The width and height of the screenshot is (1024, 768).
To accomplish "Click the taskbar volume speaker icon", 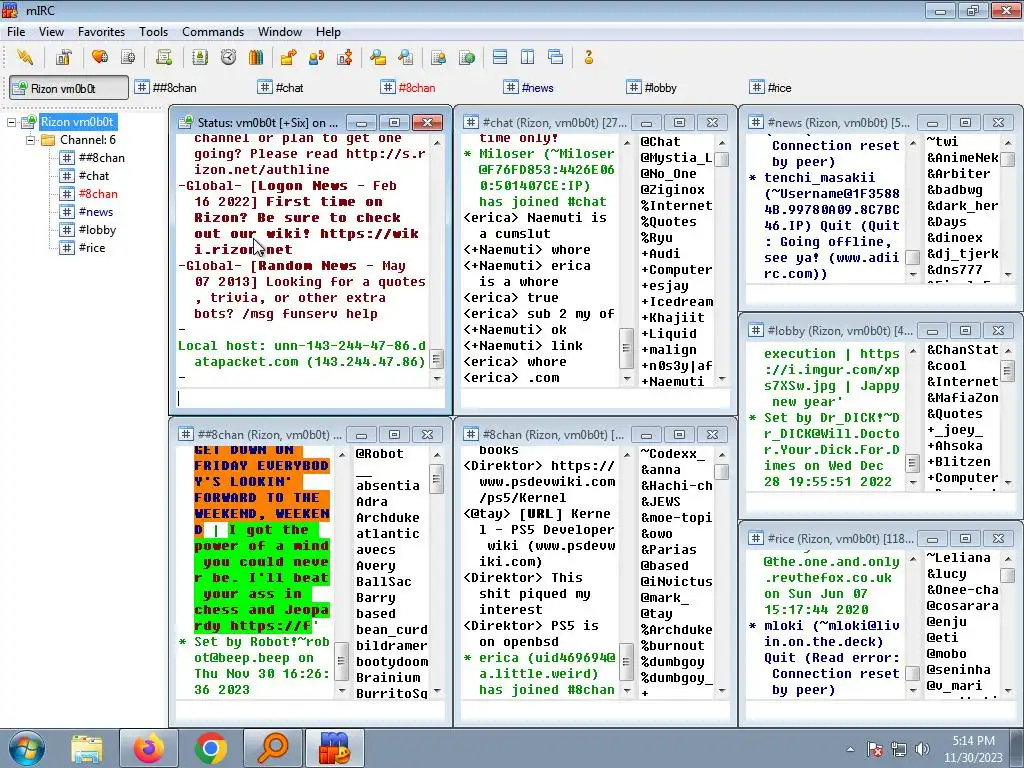I will (x=921, y=750).
